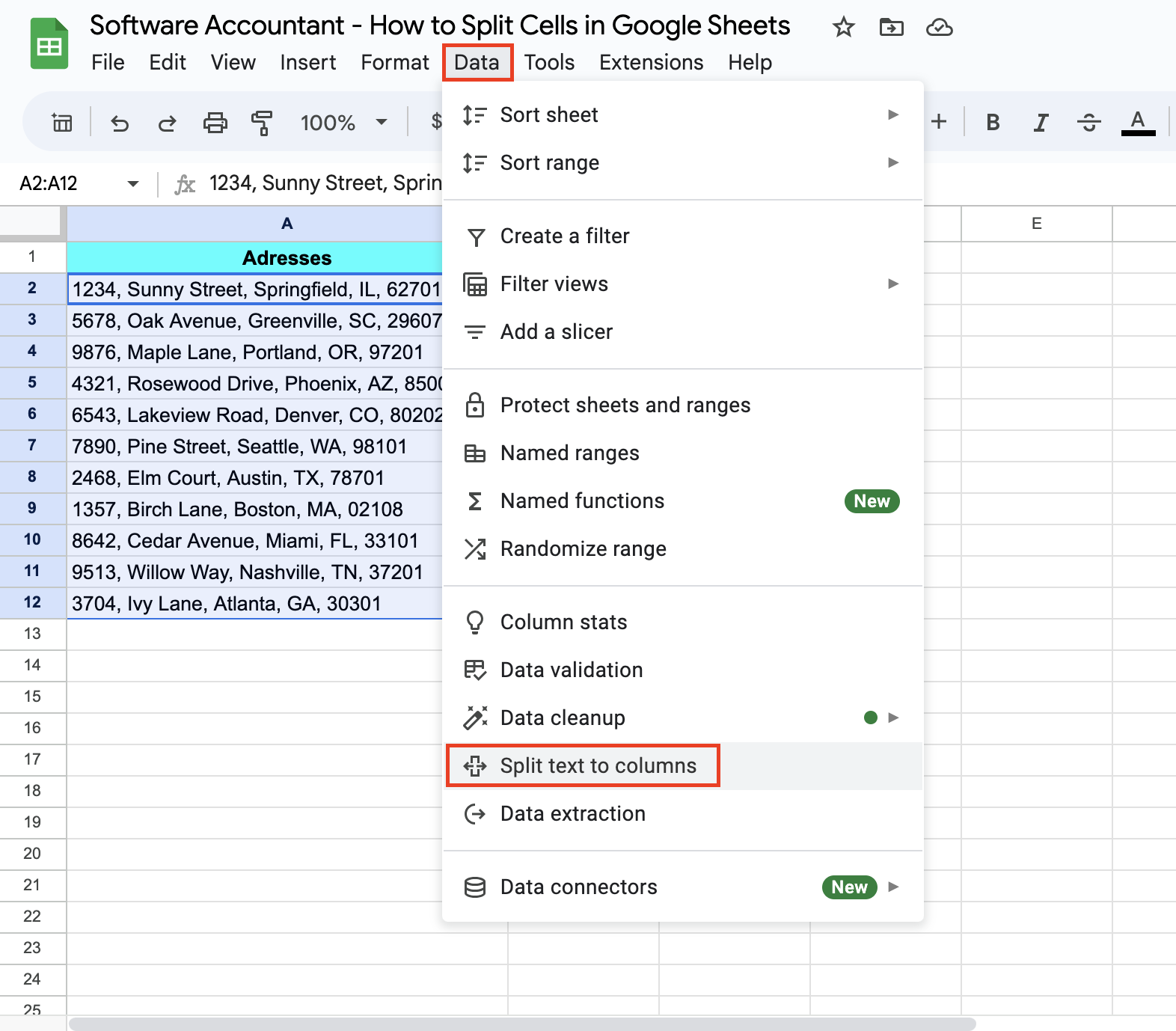Open the Edit menu

pos(168,62)
